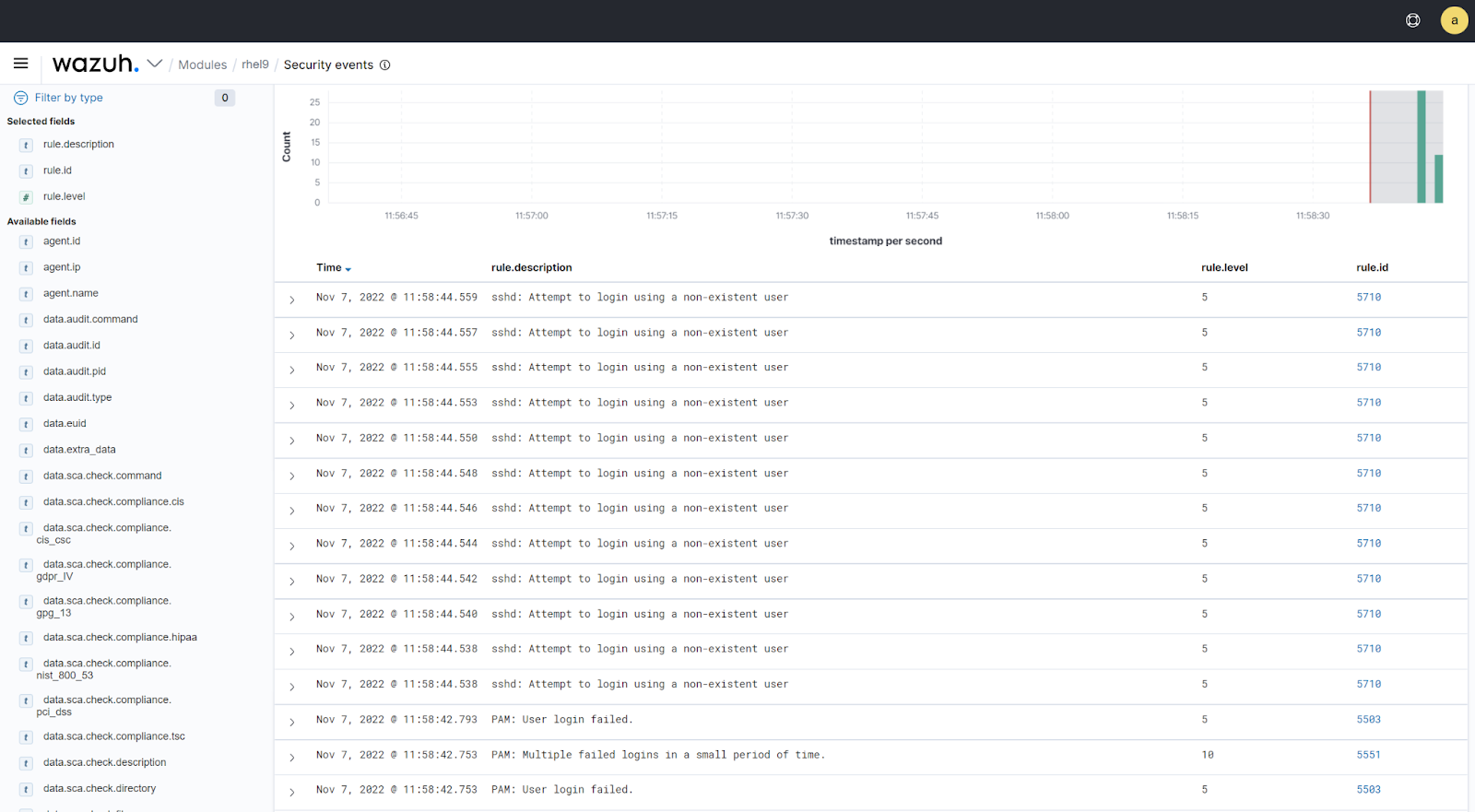The image size is (1475, 812).
Task: Sort by the Time column header
Action: [x=329, y=268]
